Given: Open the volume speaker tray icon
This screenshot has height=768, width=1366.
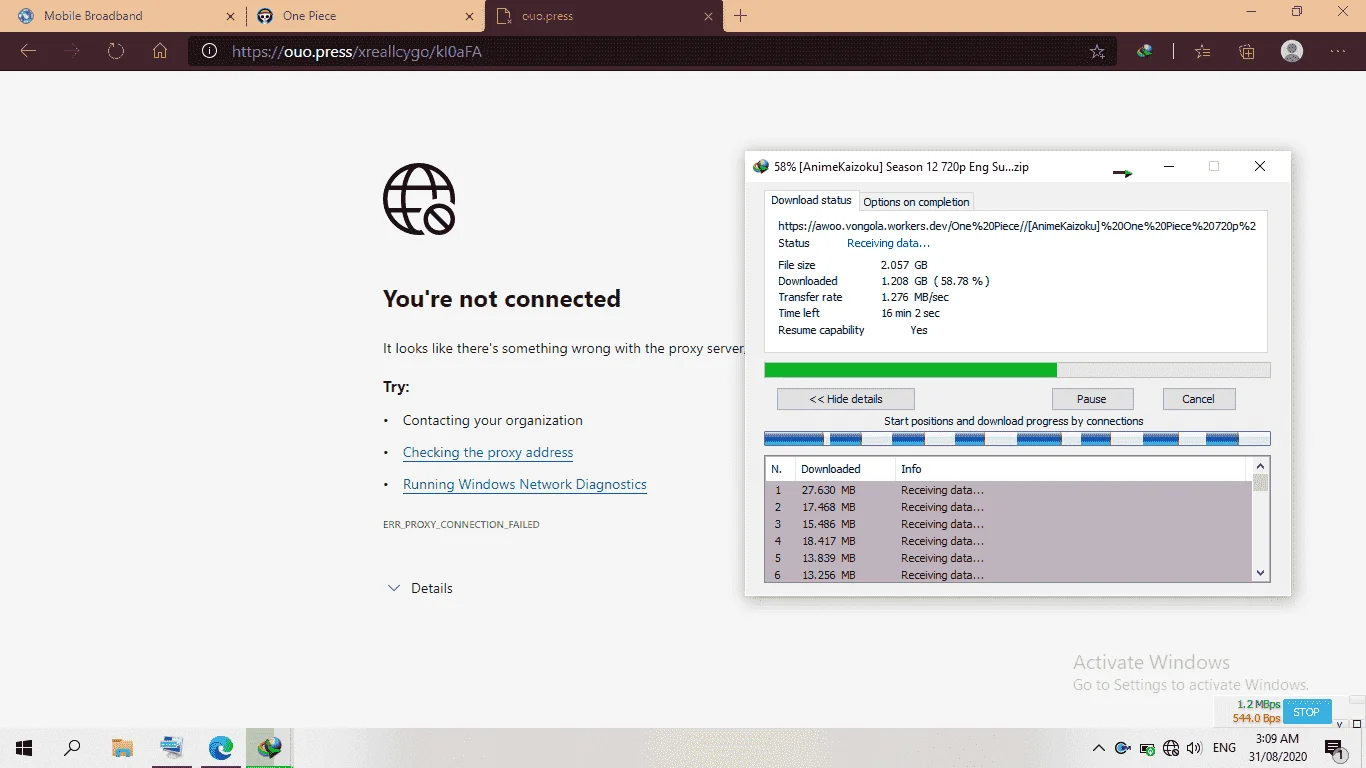Looking at the screenshot, I should coord(1193,748).
